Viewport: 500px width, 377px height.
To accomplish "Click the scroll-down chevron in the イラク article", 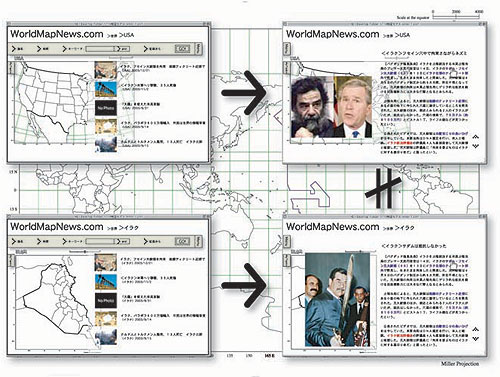I will tap(476, 339).
